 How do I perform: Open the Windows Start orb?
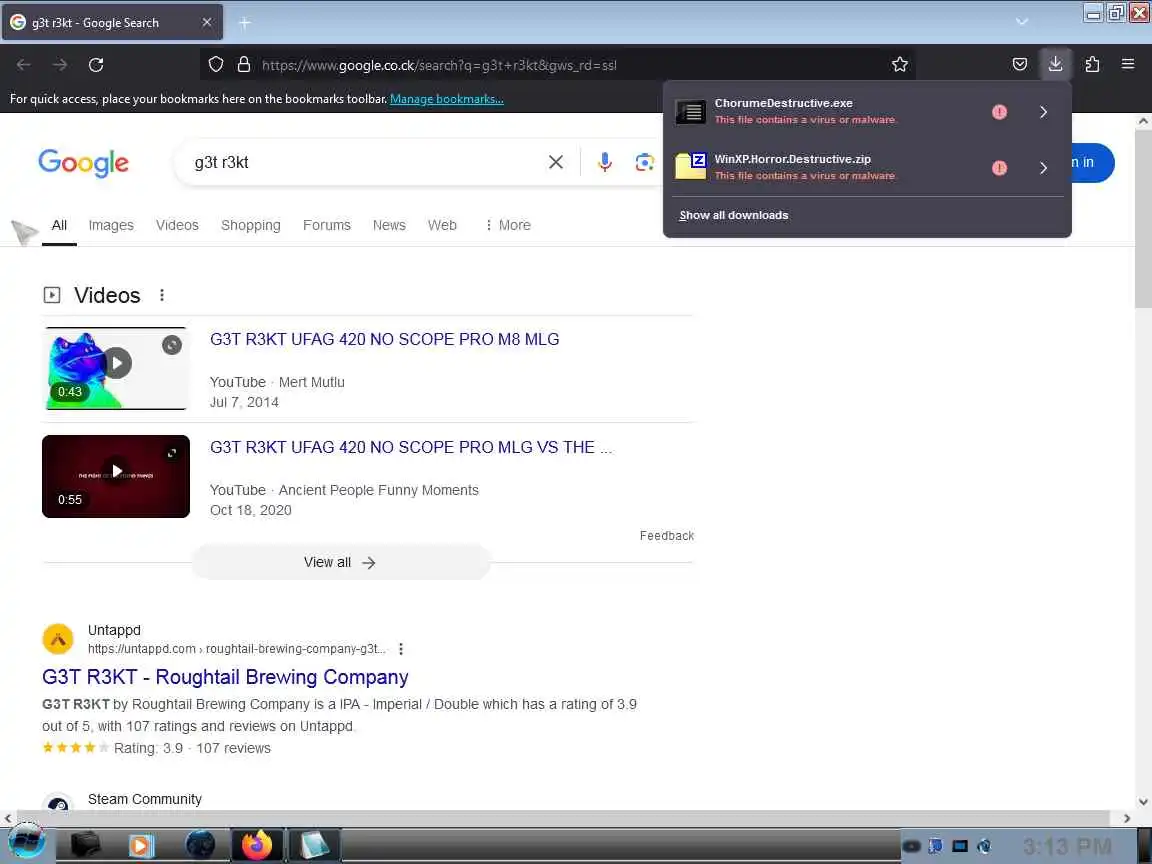point(26,843)
